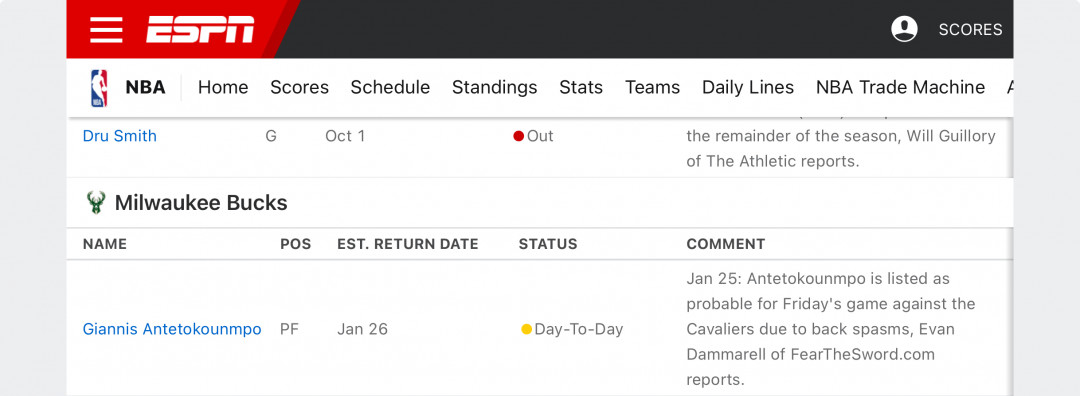Click the yellow Day-To-Day status dot

(526, 329)
